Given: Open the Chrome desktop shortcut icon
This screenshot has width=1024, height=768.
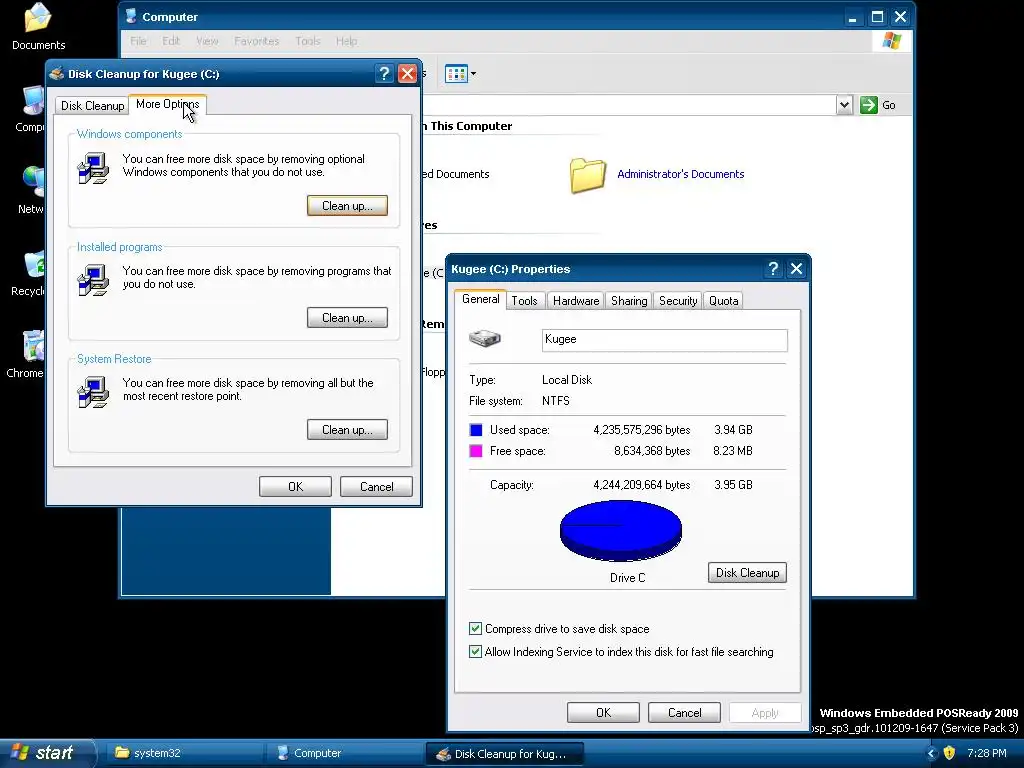Looking at the screenshot, I should [x=34, y=345].
